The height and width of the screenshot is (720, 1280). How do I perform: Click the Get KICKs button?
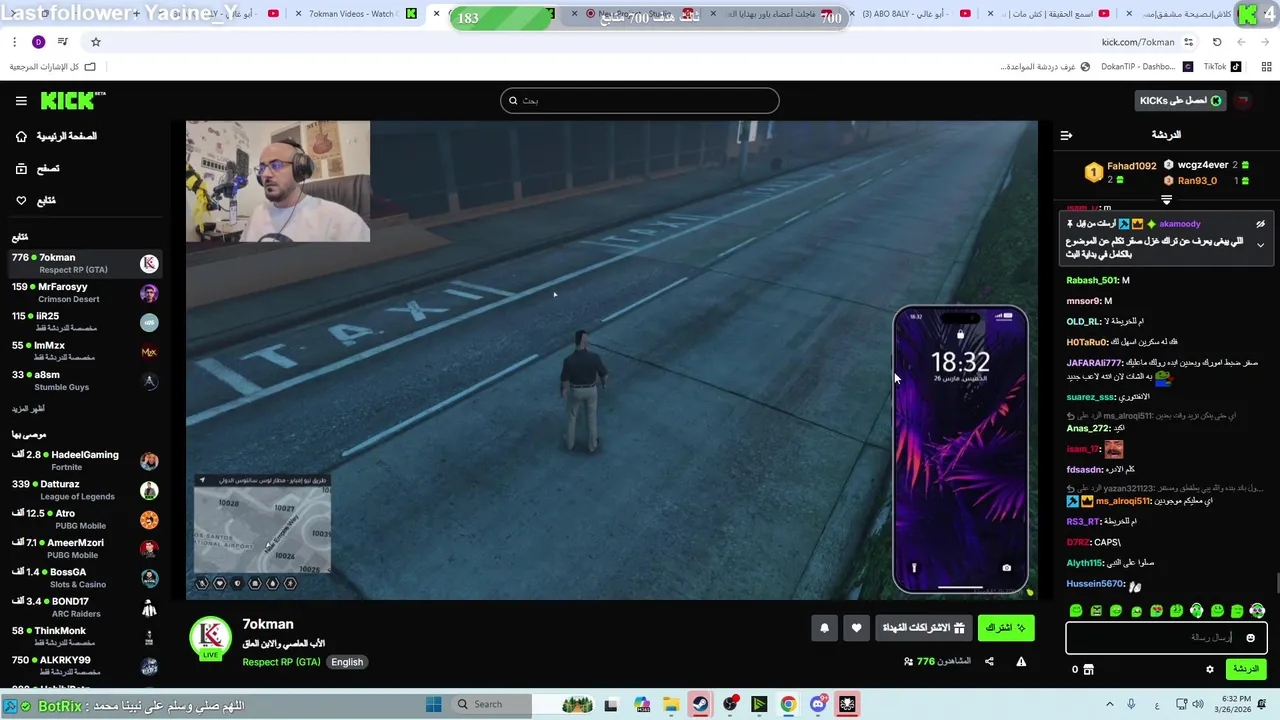tap(1180, 101)
